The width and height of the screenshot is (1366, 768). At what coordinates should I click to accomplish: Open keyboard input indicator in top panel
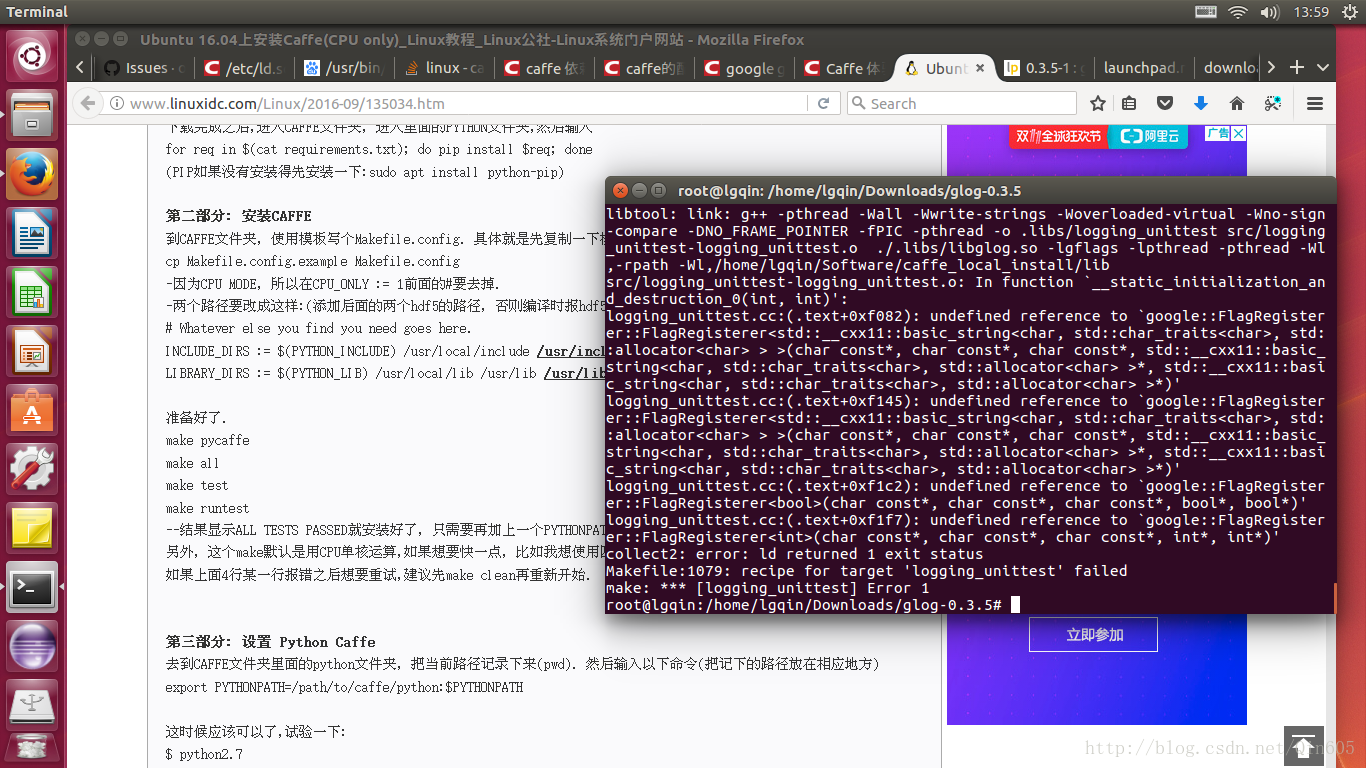pos(1206,12)
